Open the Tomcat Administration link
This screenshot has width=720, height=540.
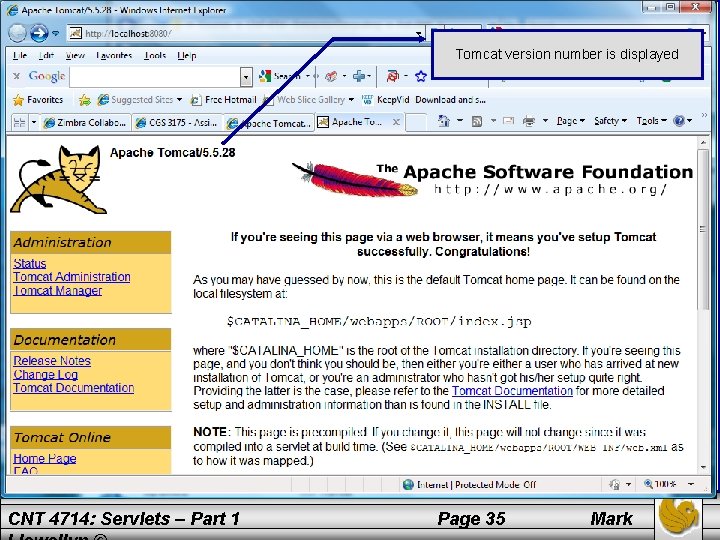click(72, 277)
